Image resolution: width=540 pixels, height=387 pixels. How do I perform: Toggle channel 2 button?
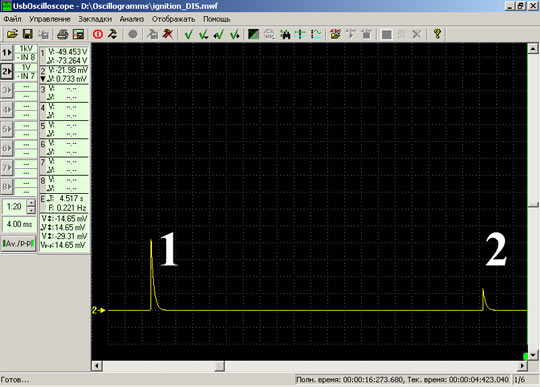click(7, 71)
